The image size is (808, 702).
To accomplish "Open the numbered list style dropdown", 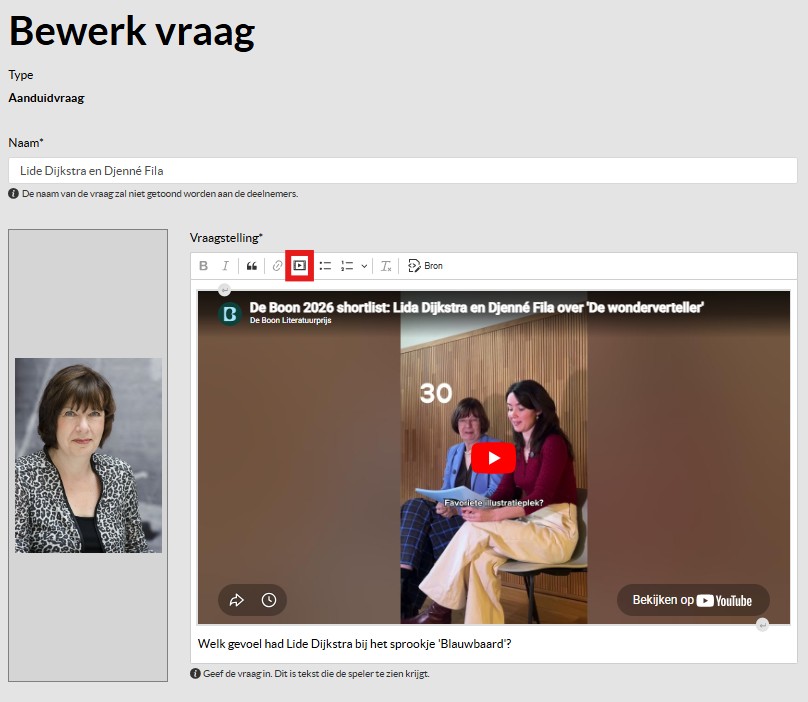I will point(364,266).
